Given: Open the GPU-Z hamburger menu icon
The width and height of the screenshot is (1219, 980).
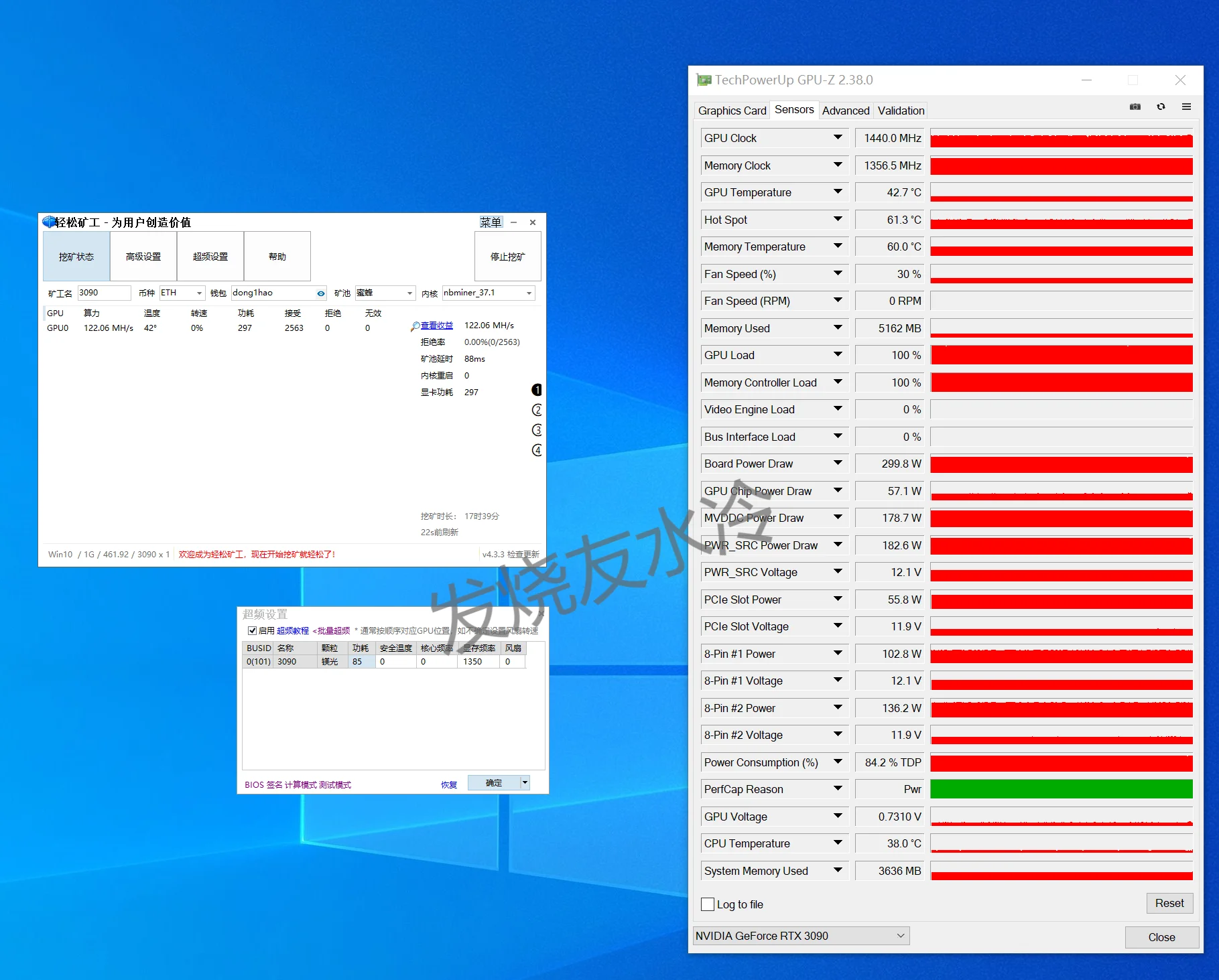Looking at the screenshot, I should tap(1186, 107).
